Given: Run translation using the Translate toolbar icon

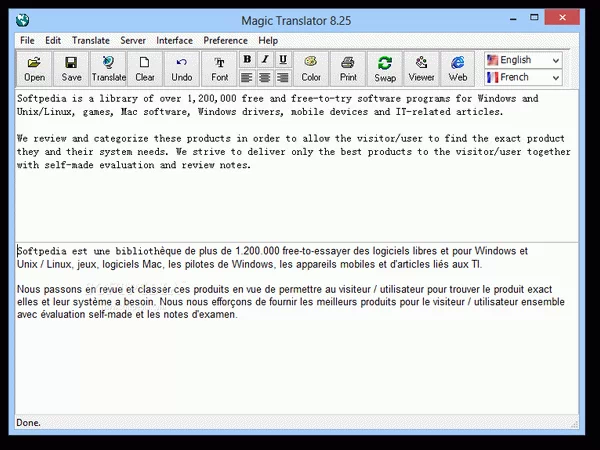Looking at the screenshot, I should tap(109, 69).
